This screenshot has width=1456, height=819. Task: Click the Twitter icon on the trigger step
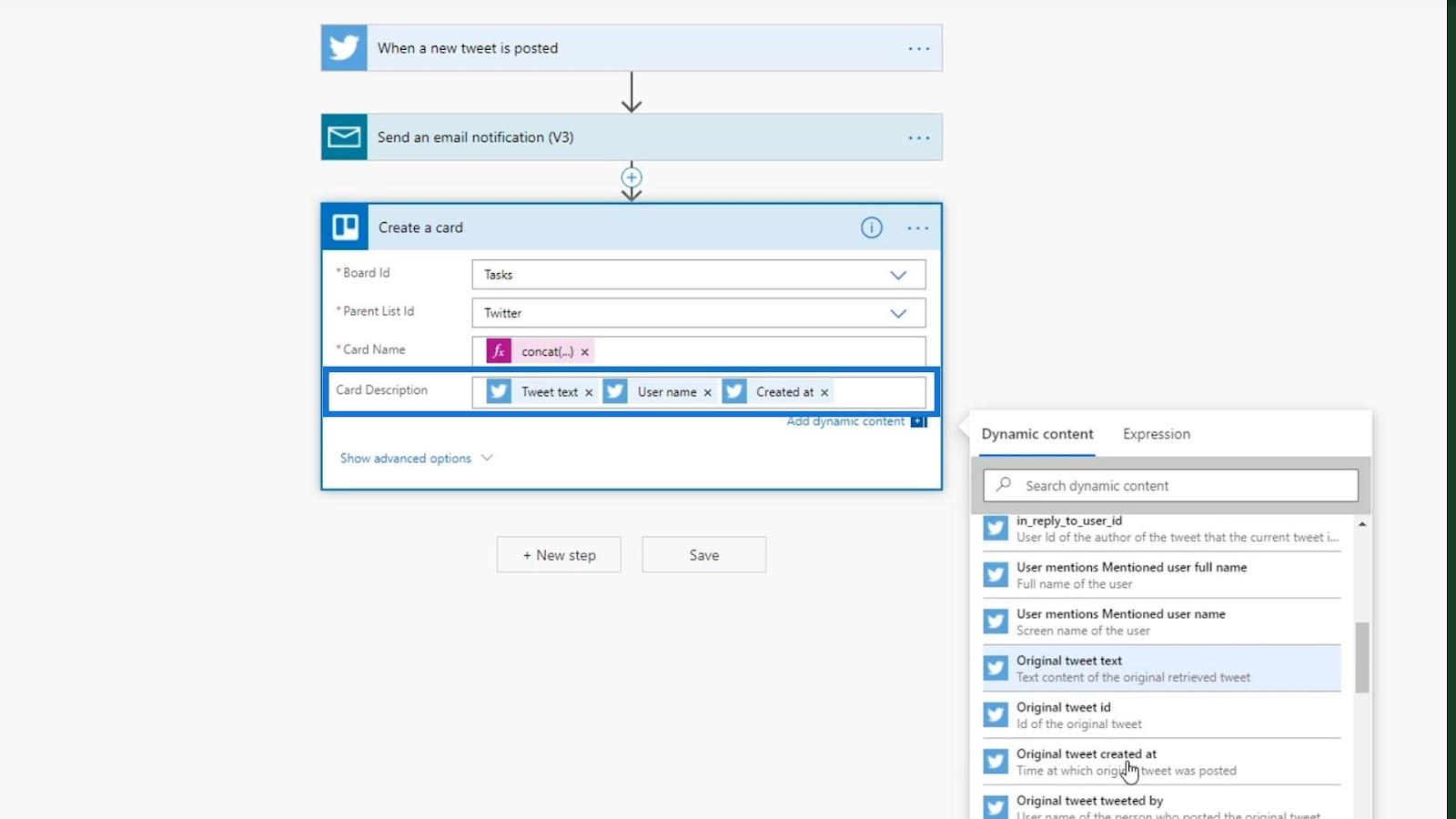click(344, 47)
